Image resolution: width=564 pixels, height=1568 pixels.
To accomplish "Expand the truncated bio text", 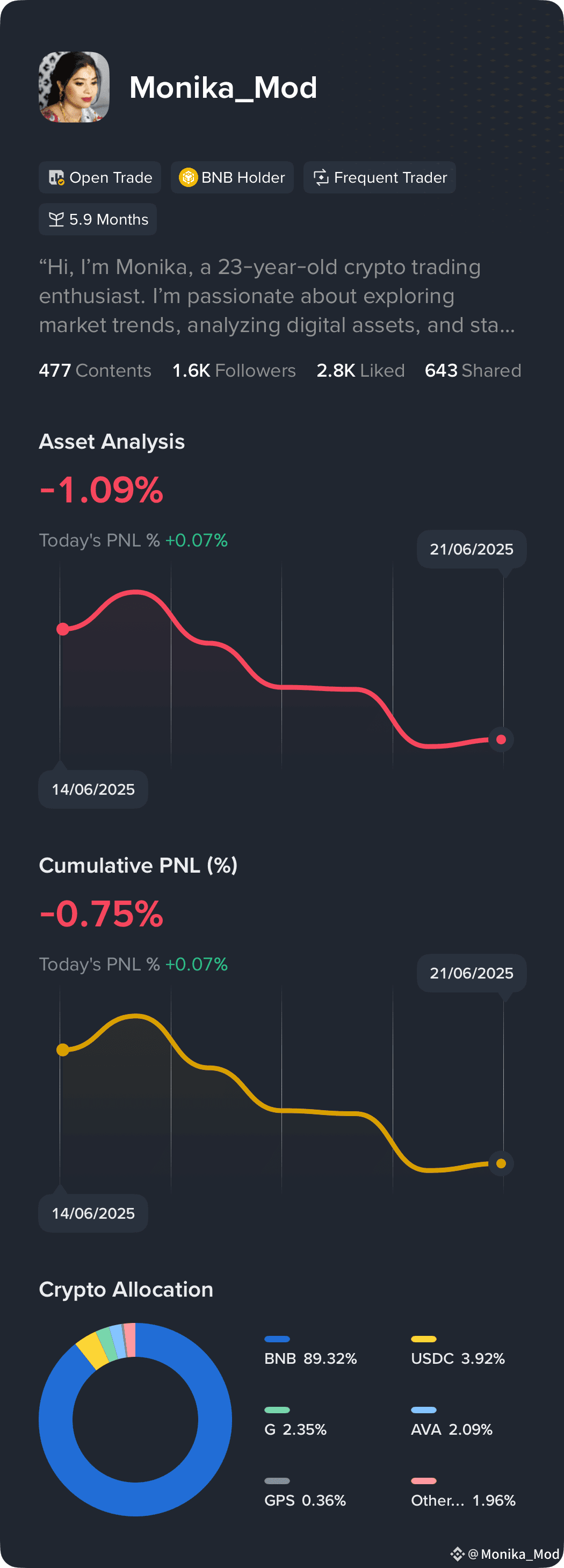I will click(x=277, y=296).
